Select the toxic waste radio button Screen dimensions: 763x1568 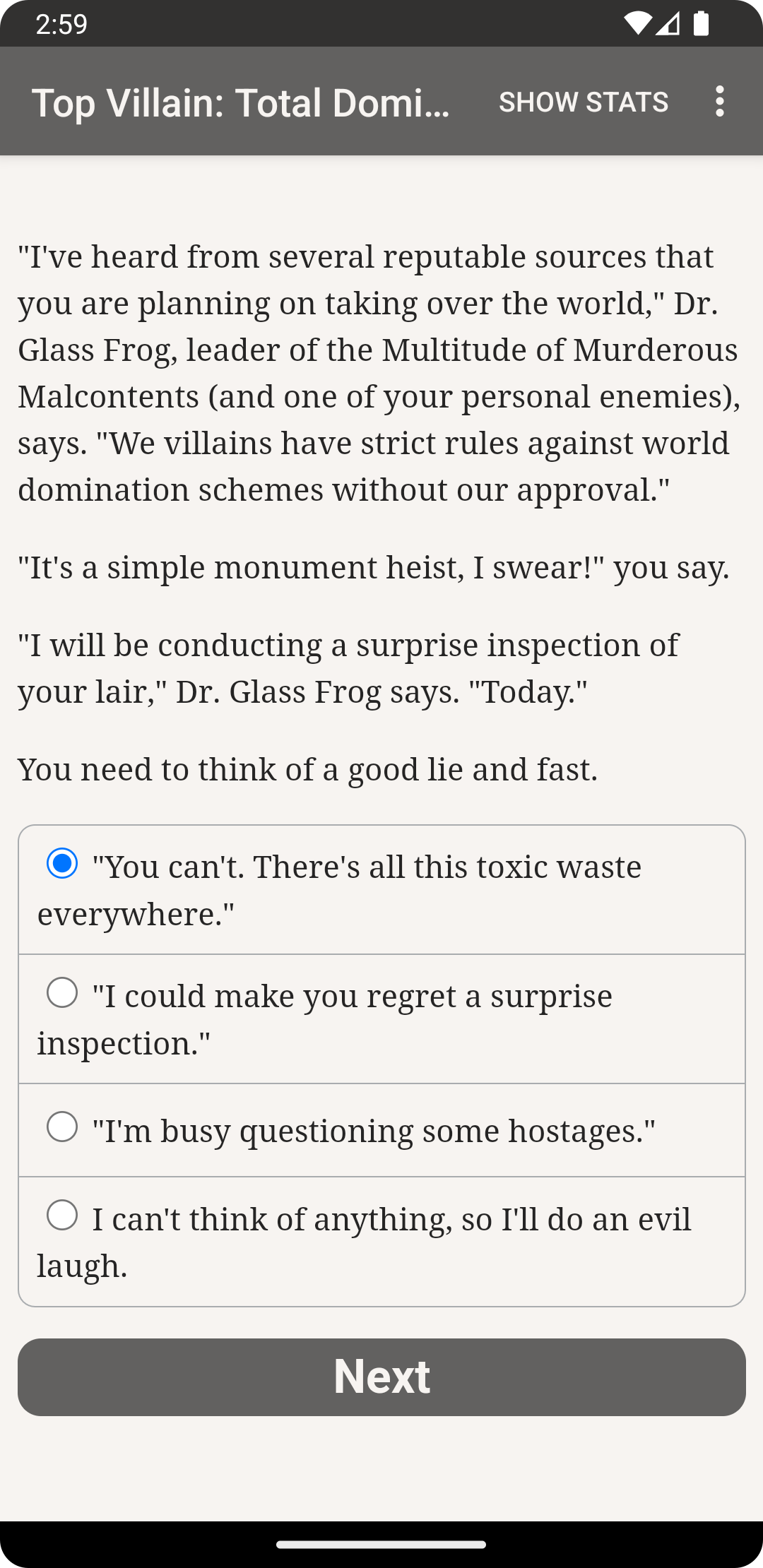(62, 863)
